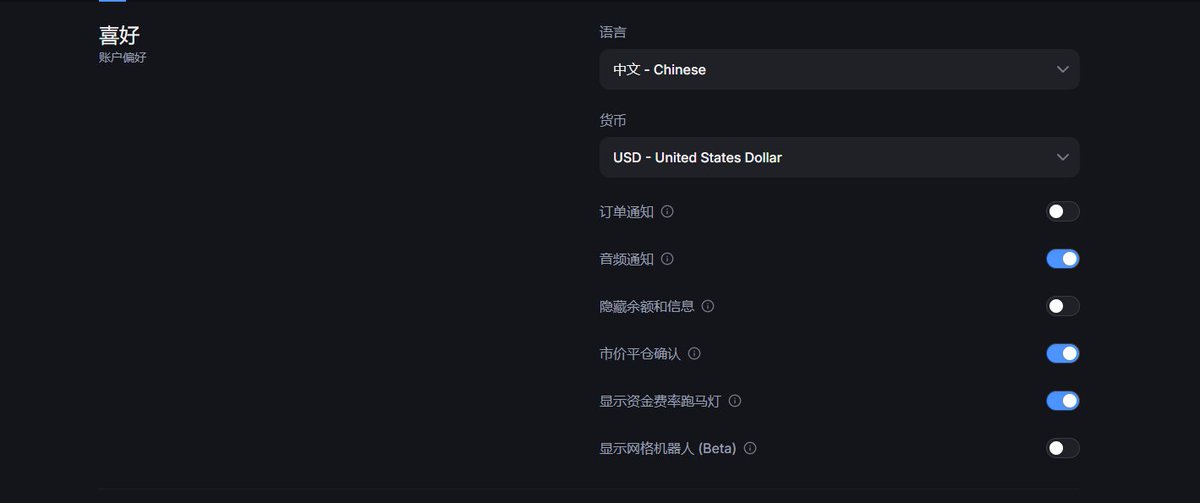1200x503 pixels.
Task: Open the 中文 - Chinese language dropdown
Action: (839, 70)
